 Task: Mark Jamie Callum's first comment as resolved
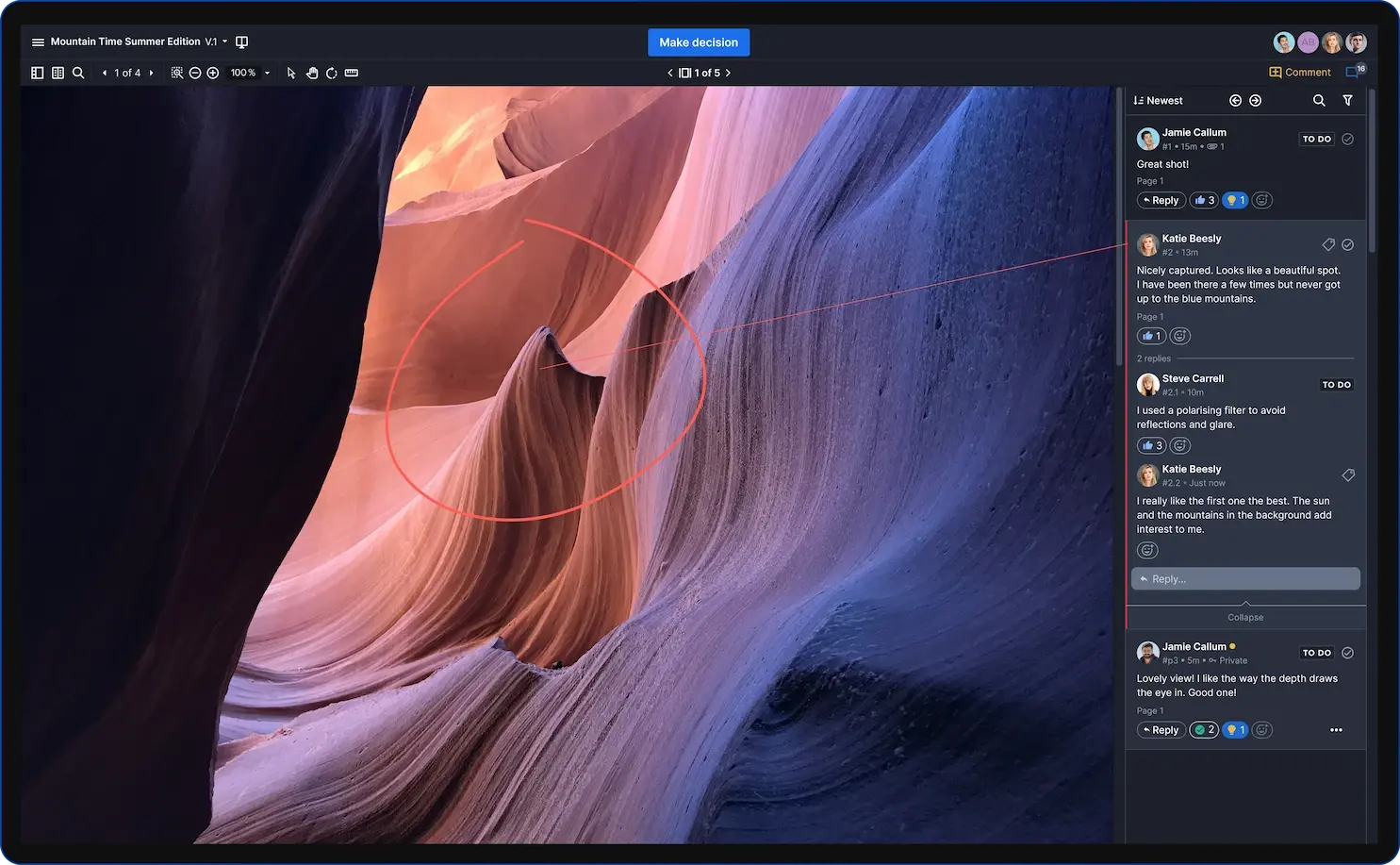(1347, 138)
